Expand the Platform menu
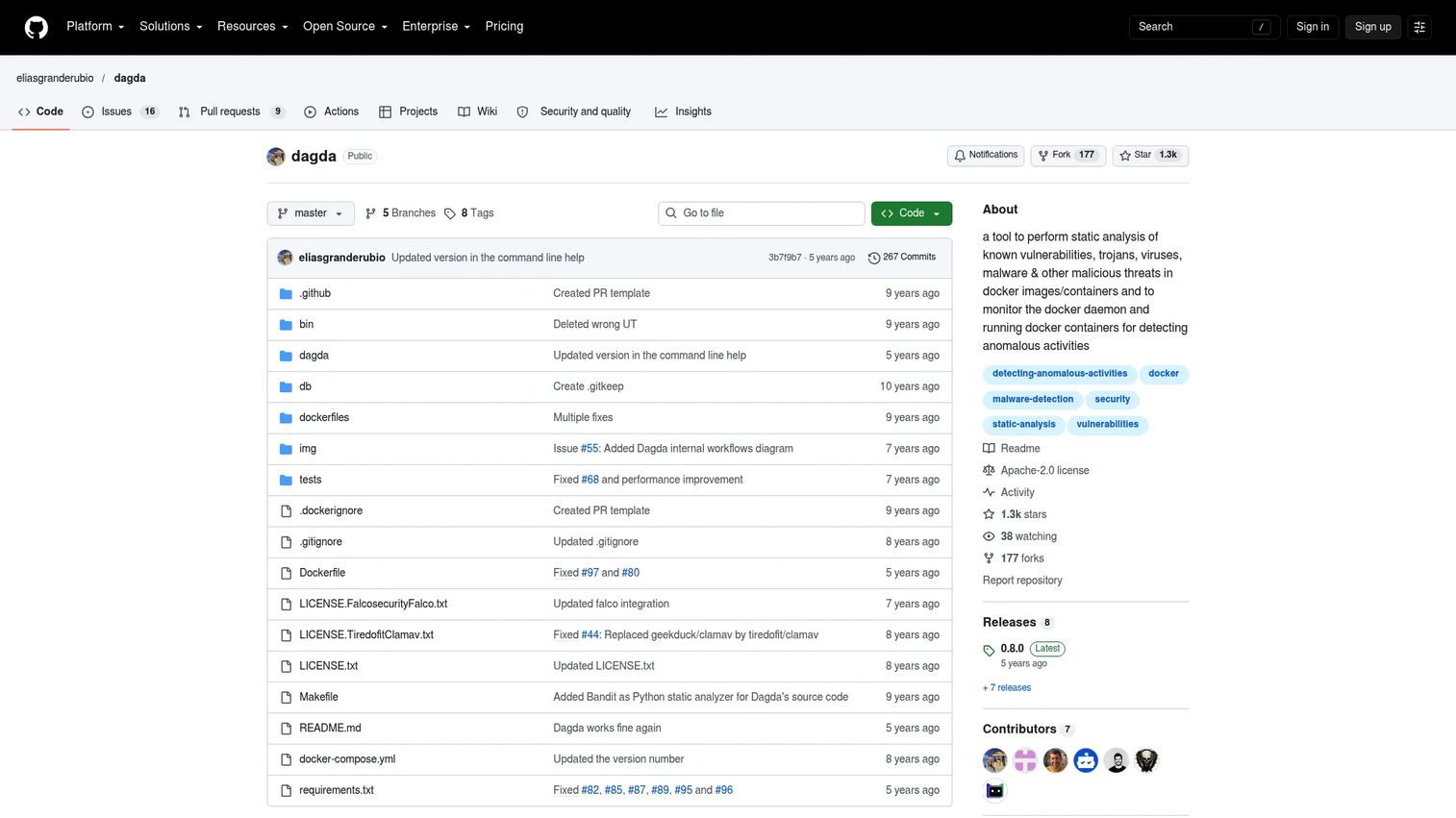Viewport: 1456px width, 818px height. [95, 27]
